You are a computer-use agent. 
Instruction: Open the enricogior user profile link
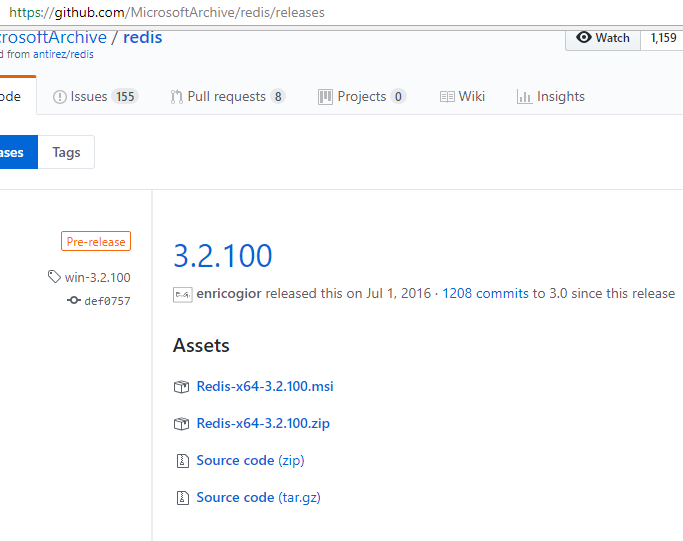point(229,294)
